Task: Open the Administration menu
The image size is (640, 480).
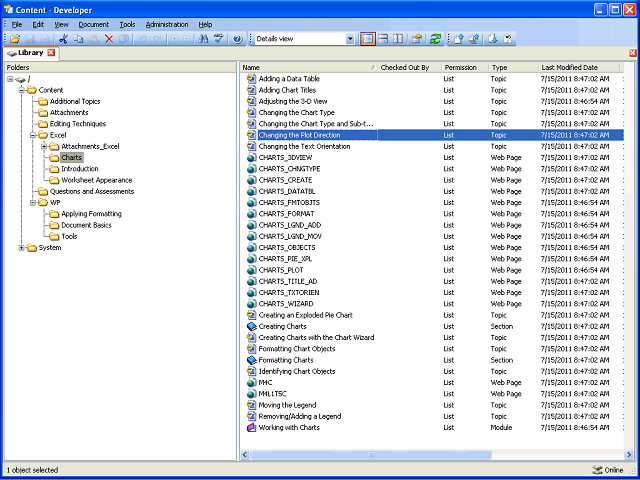Action: click(167, 24)
